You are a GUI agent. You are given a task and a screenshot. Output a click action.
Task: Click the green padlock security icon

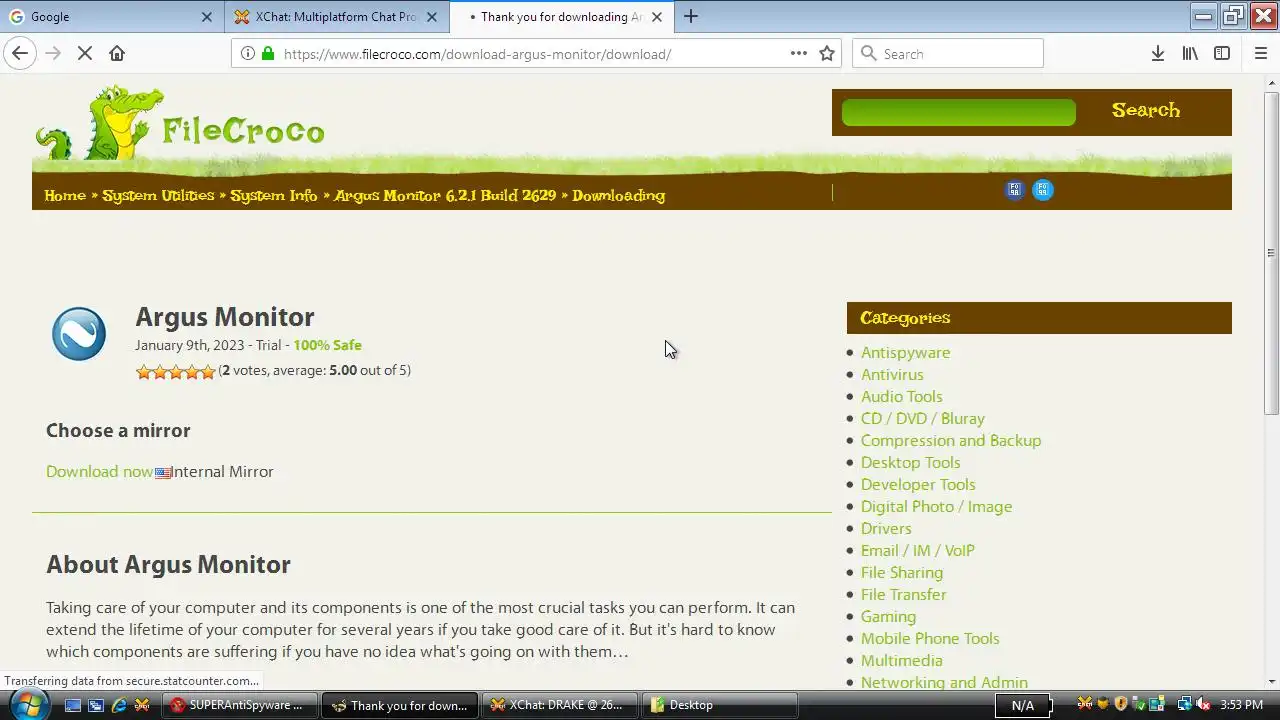point(267,53)
